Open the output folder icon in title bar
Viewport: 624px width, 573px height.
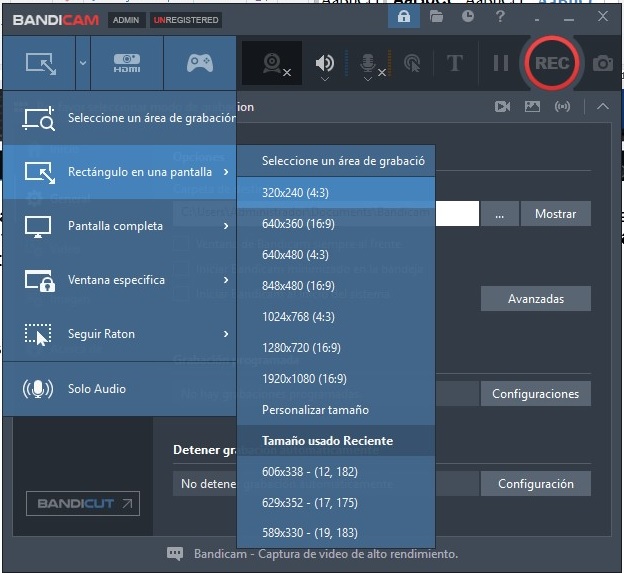pyautogui.click(x=436, y=17)
